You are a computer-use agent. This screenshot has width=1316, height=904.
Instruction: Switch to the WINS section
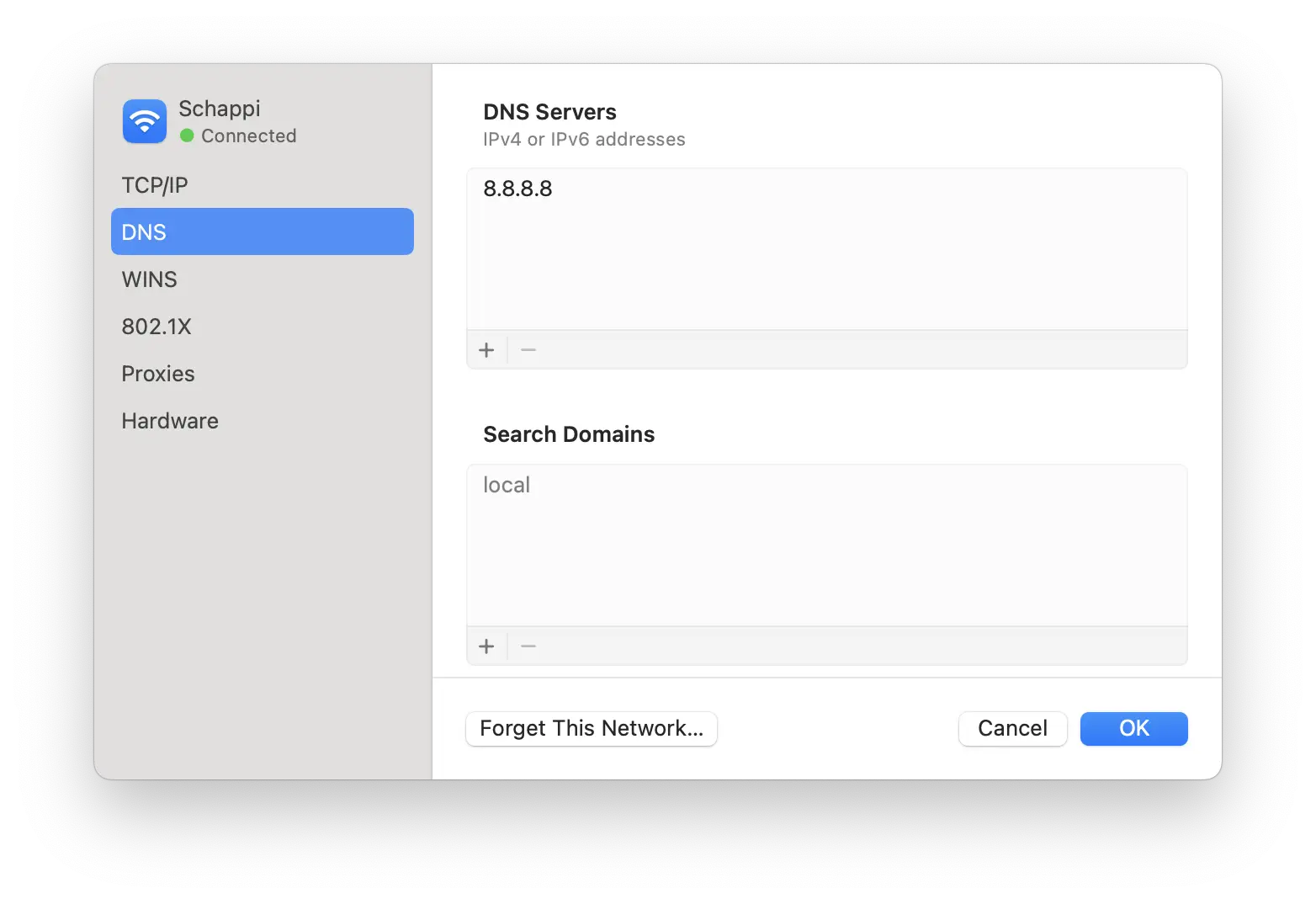(x=263, y=279)
